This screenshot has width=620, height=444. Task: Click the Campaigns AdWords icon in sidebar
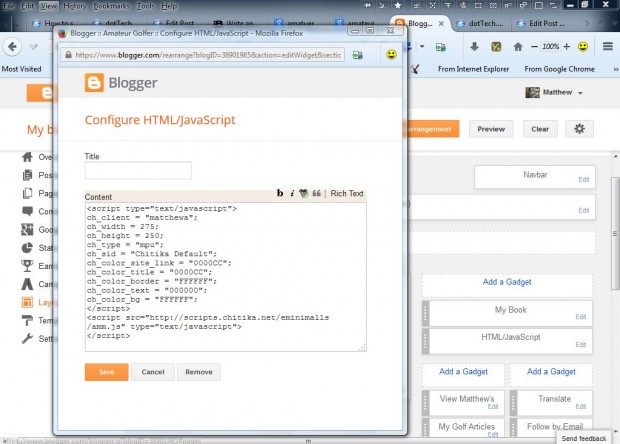tap(27, 284)
